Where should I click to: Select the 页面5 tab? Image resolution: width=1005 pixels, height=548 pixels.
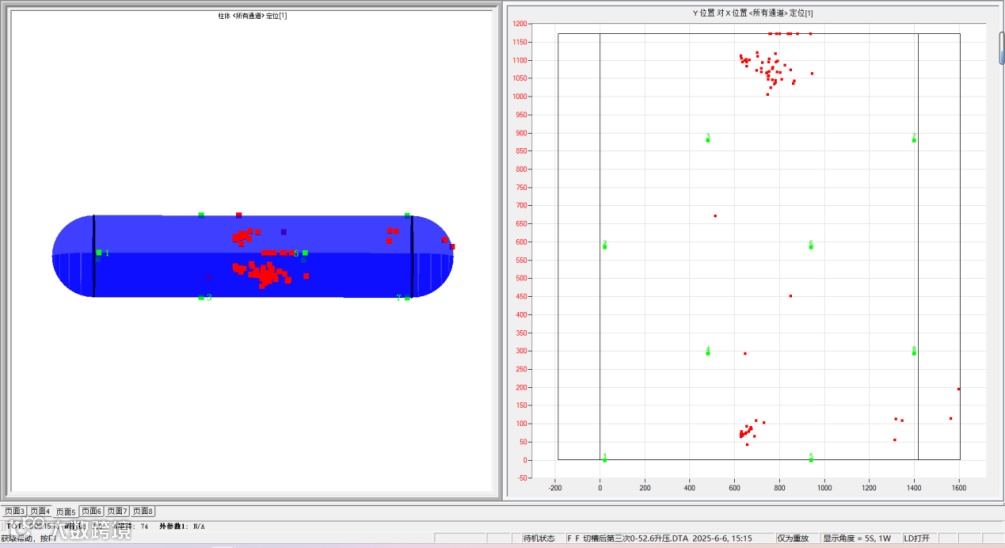[x=65, y=511]
